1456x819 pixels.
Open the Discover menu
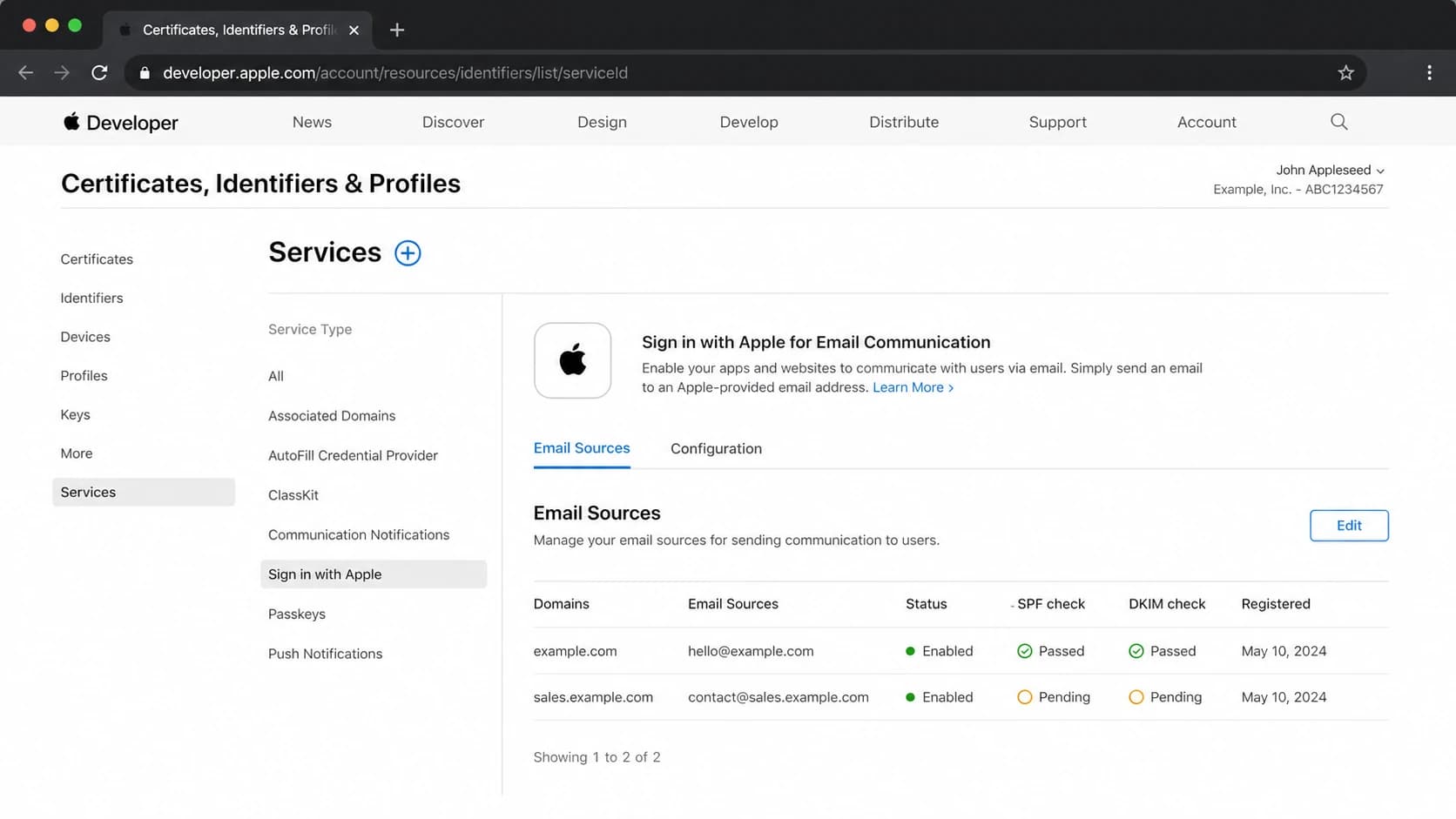pos(453,122)
